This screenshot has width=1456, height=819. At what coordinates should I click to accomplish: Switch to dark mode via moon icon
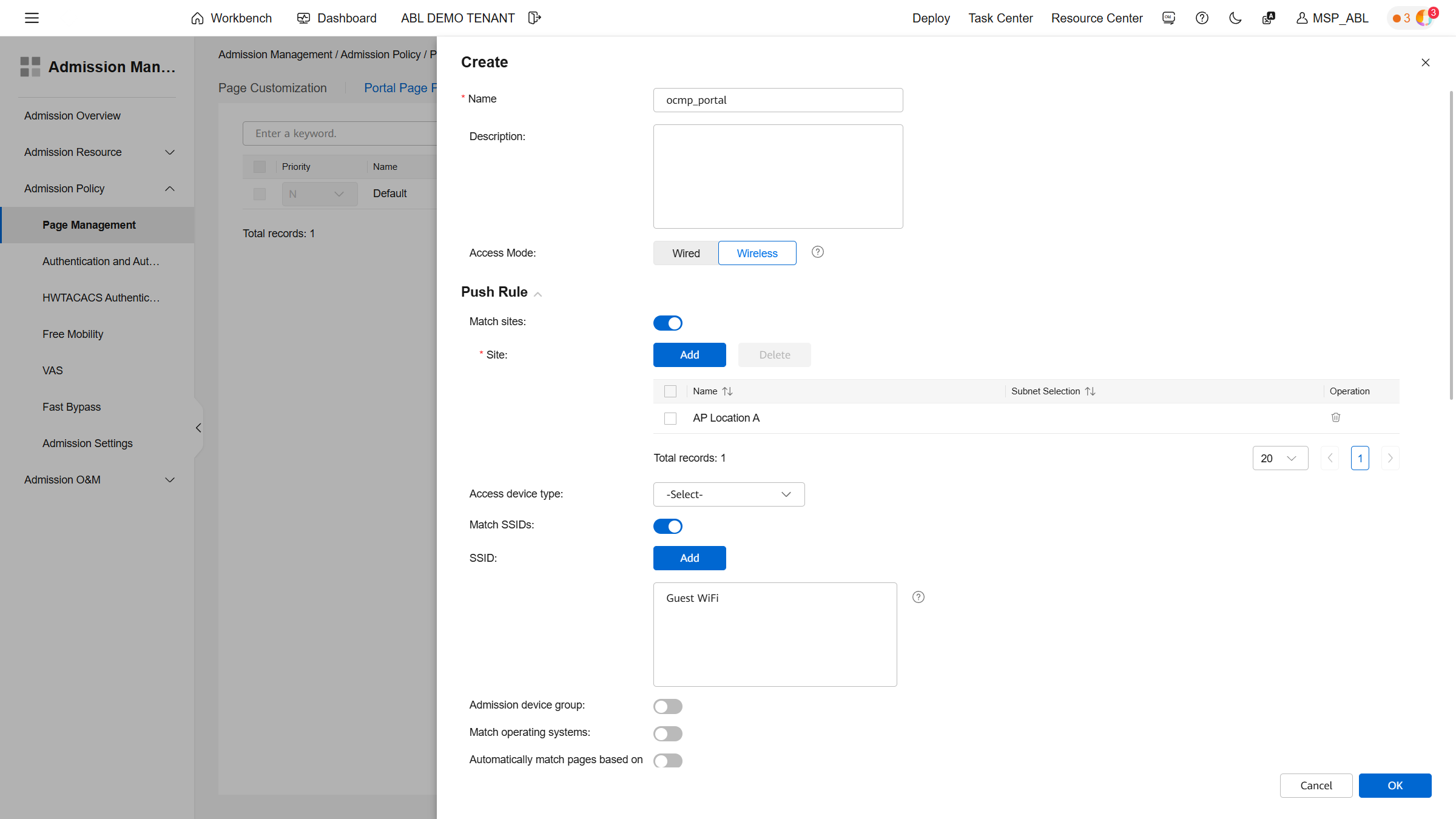pos(1235,18)
